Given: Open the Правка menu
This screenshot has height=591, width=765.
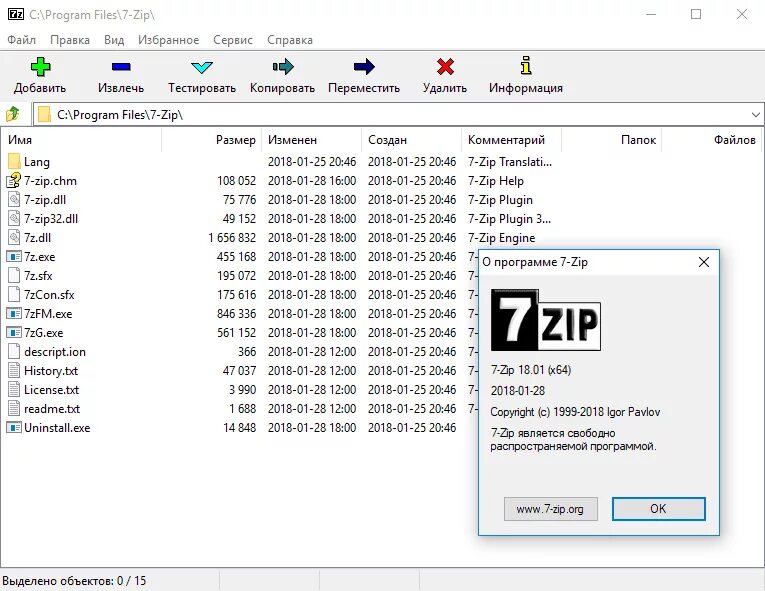Looking at the screenshot, I should [x=70, y=40].
